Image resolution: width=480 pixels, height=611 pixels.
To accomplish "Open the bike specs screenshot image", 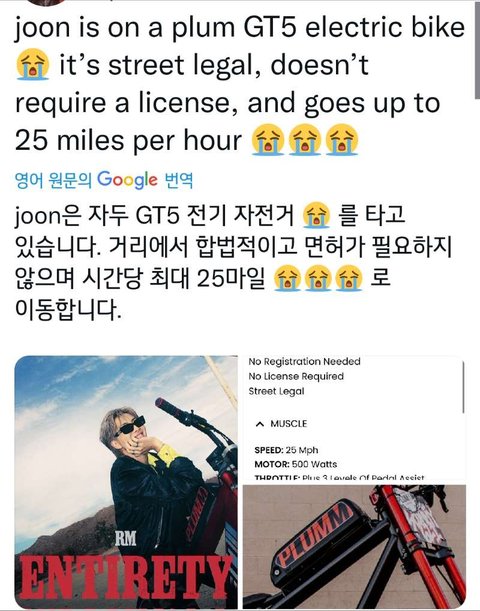I will point(354,419).
